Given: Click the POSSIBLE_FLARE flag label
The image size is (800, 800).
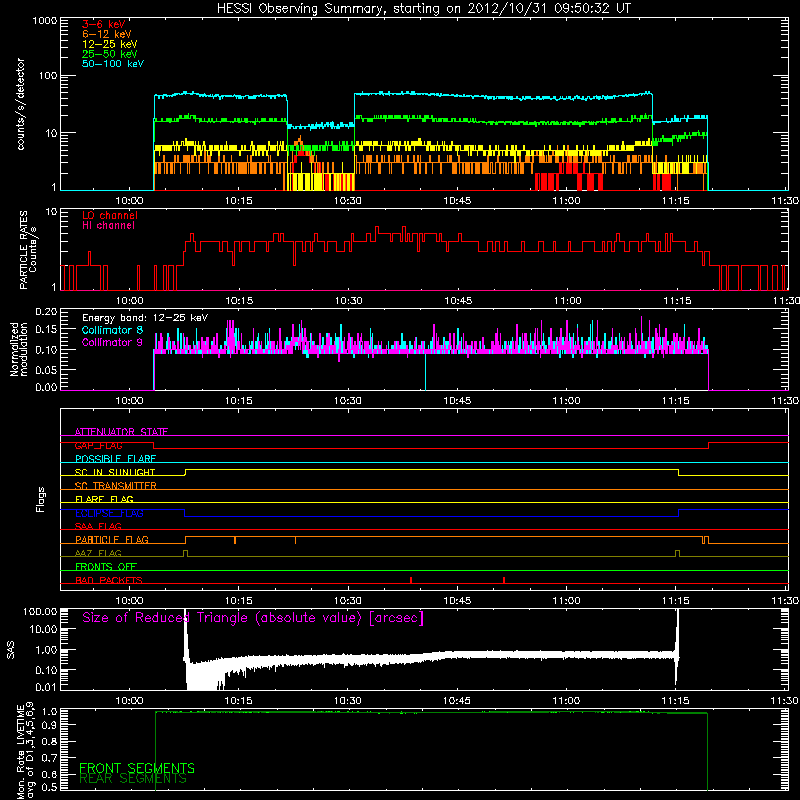Looking at the screenshot, I should [x=115, y=459].
